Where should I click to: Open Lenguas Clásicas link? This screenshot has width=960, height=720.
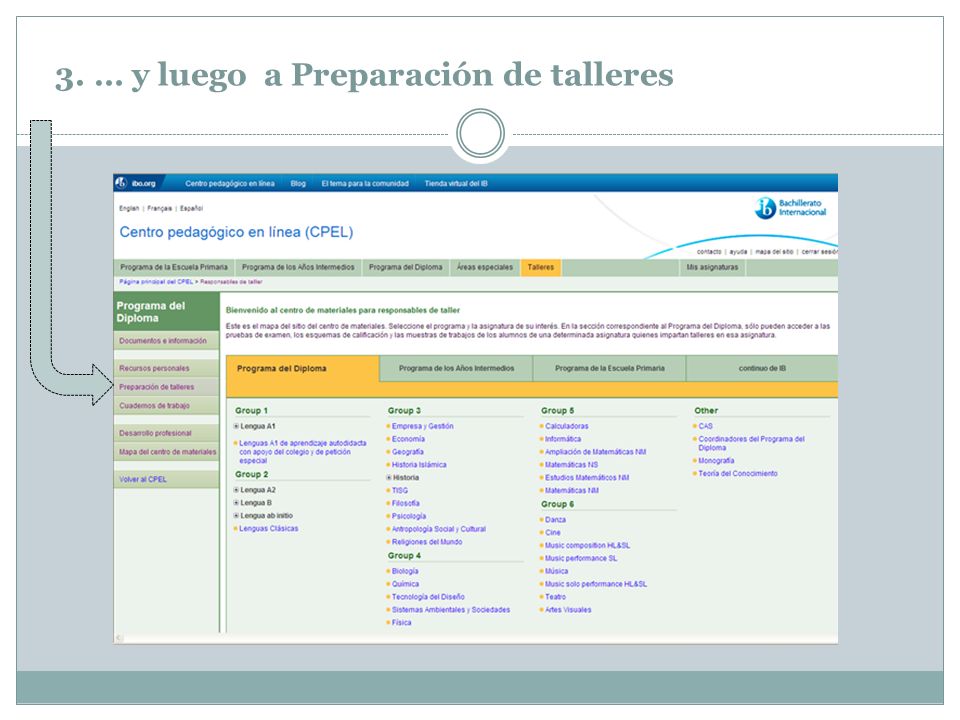click(269, 528)
